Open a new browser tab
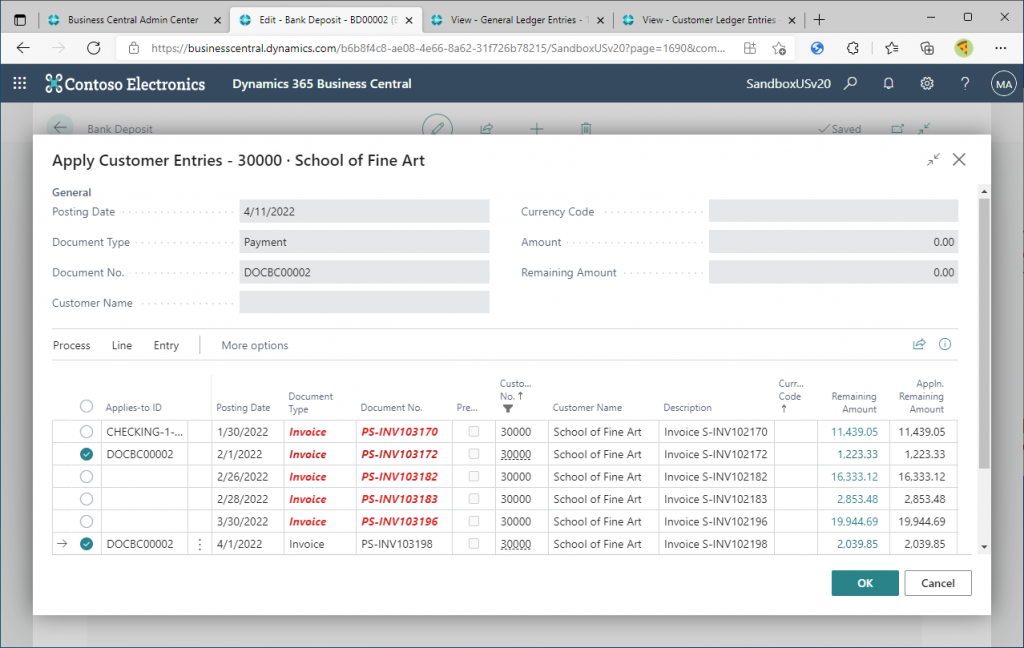This screenshot has width=1024, height=648. coord(819,20)
